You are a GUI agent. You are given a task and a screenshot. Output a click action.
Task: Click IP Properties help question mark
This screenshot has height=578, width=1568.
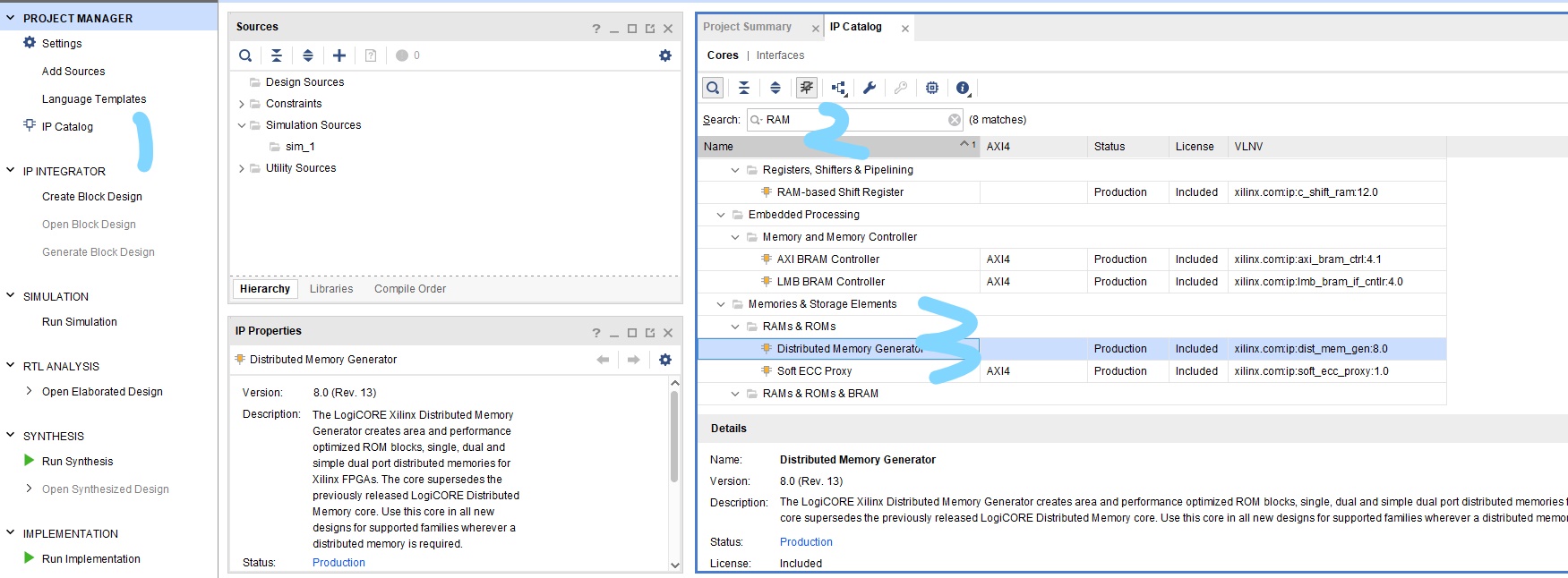(x=596, y=333)
